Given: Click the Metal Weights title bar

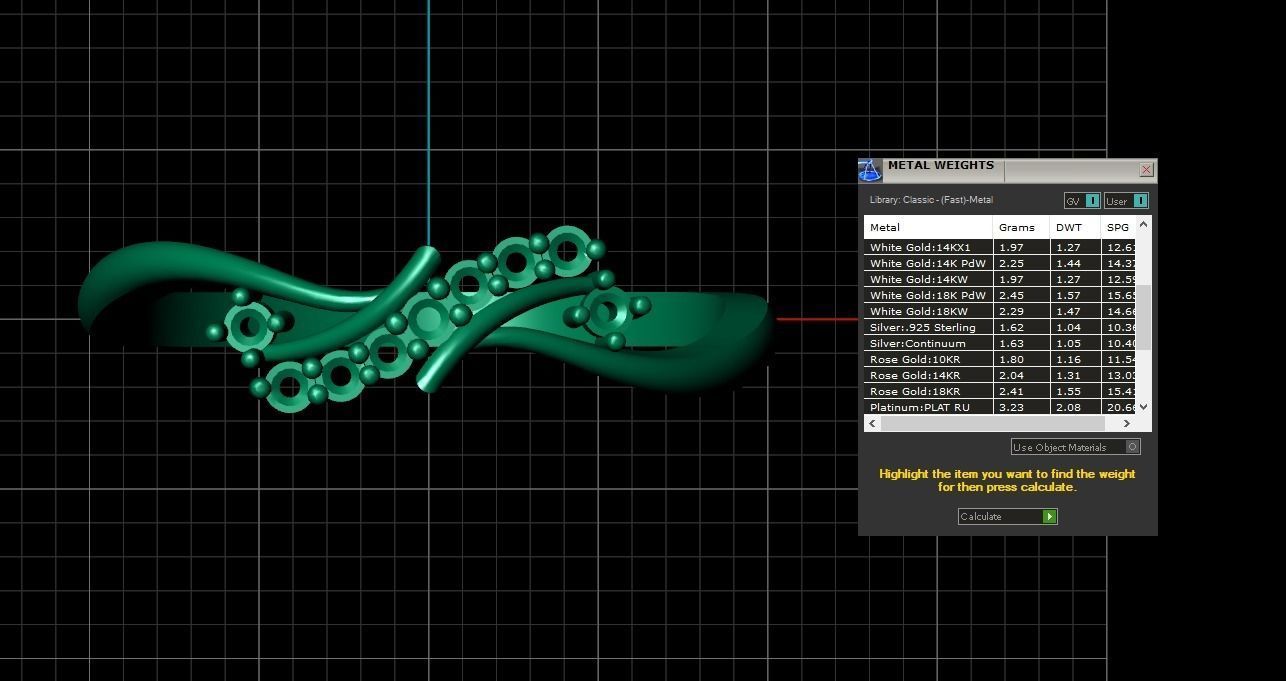Looking at the screenshot, I should click(x=1010, y=170).
